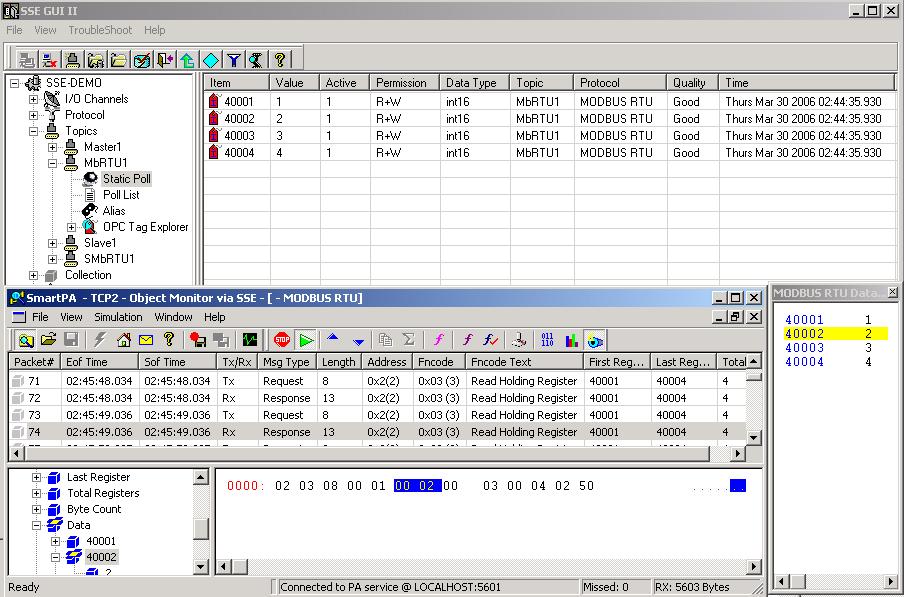Click the door exit icon in SSE GUI toolbar

pos(165,59)
